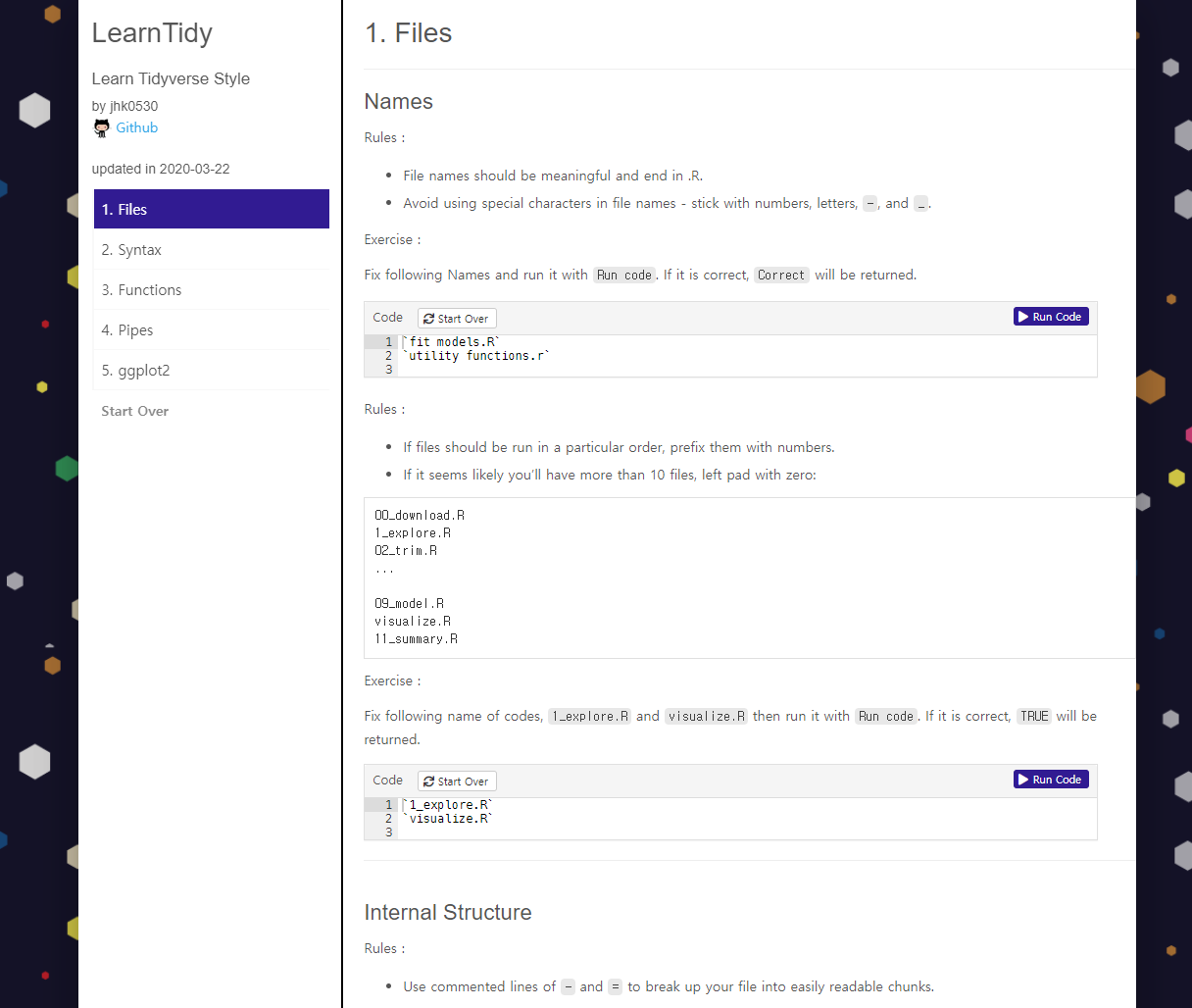Click the inline 'TRUE' code text
Viewport: 1192px width, 1008px height.
pyautogui.click(x=1034, y=716)
